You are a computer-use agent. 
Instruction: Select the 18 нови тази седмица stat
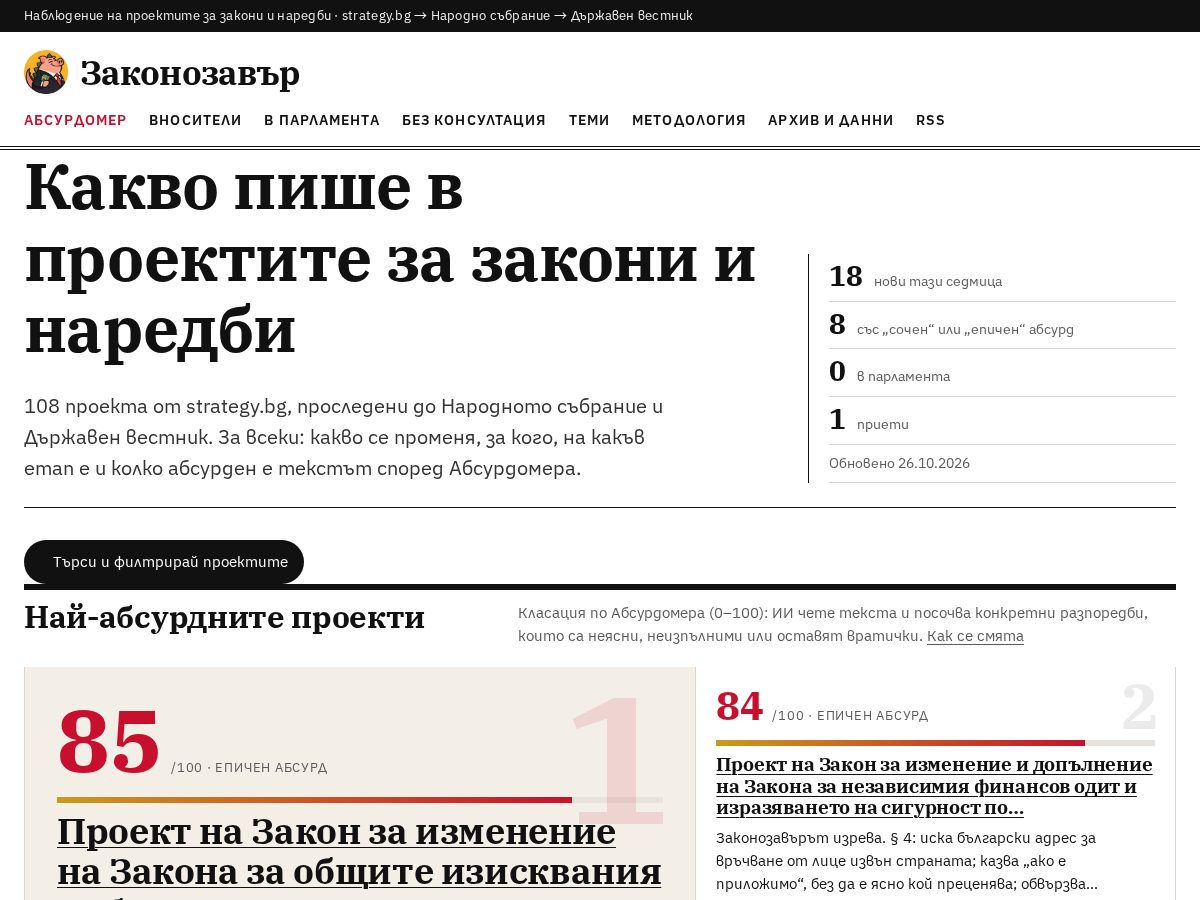coord(1002,278)
